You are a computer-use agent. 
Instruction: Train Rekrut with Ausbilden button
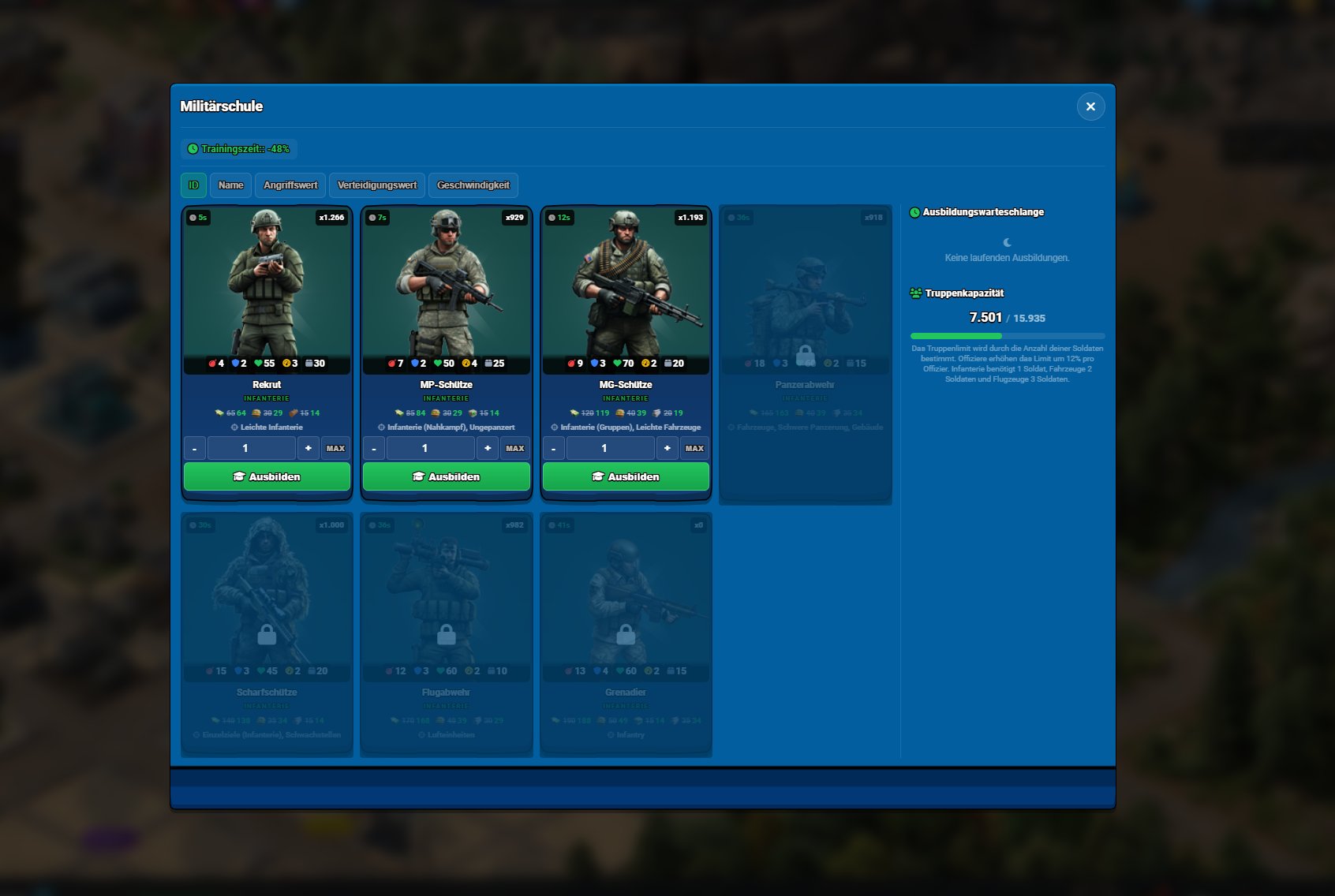click(267, 476)
